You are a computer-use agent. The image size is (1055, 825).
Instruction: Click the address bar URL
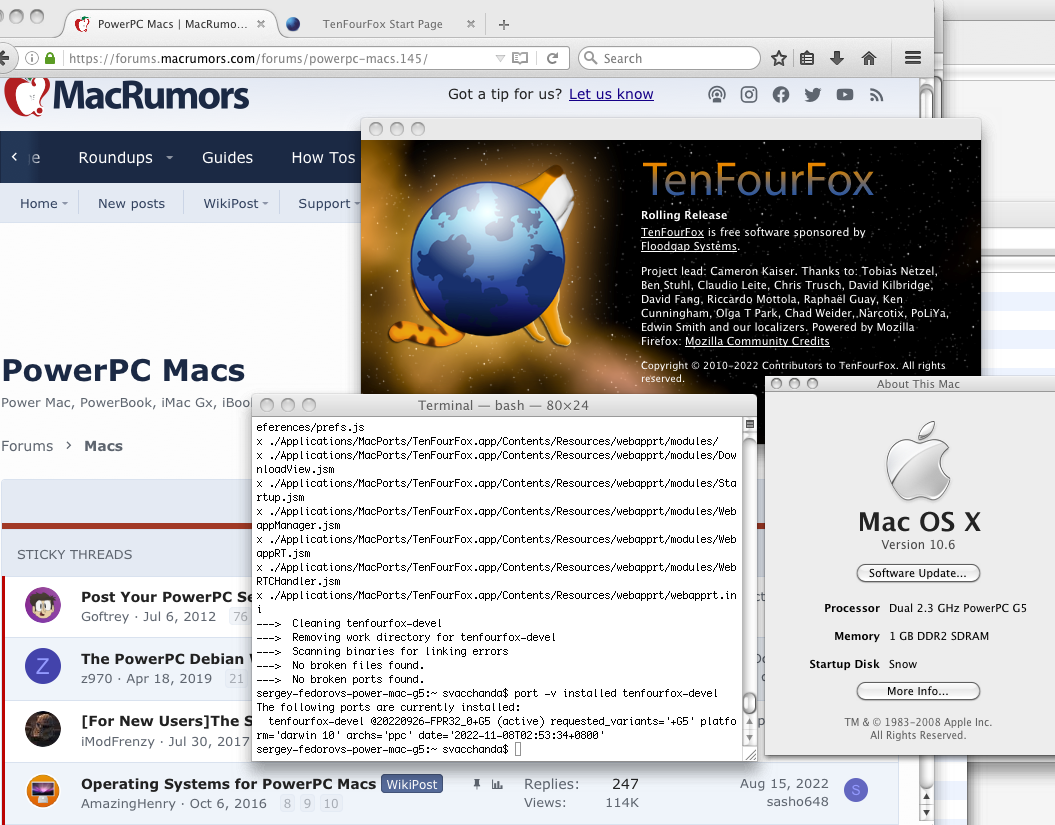coord(248,59)
